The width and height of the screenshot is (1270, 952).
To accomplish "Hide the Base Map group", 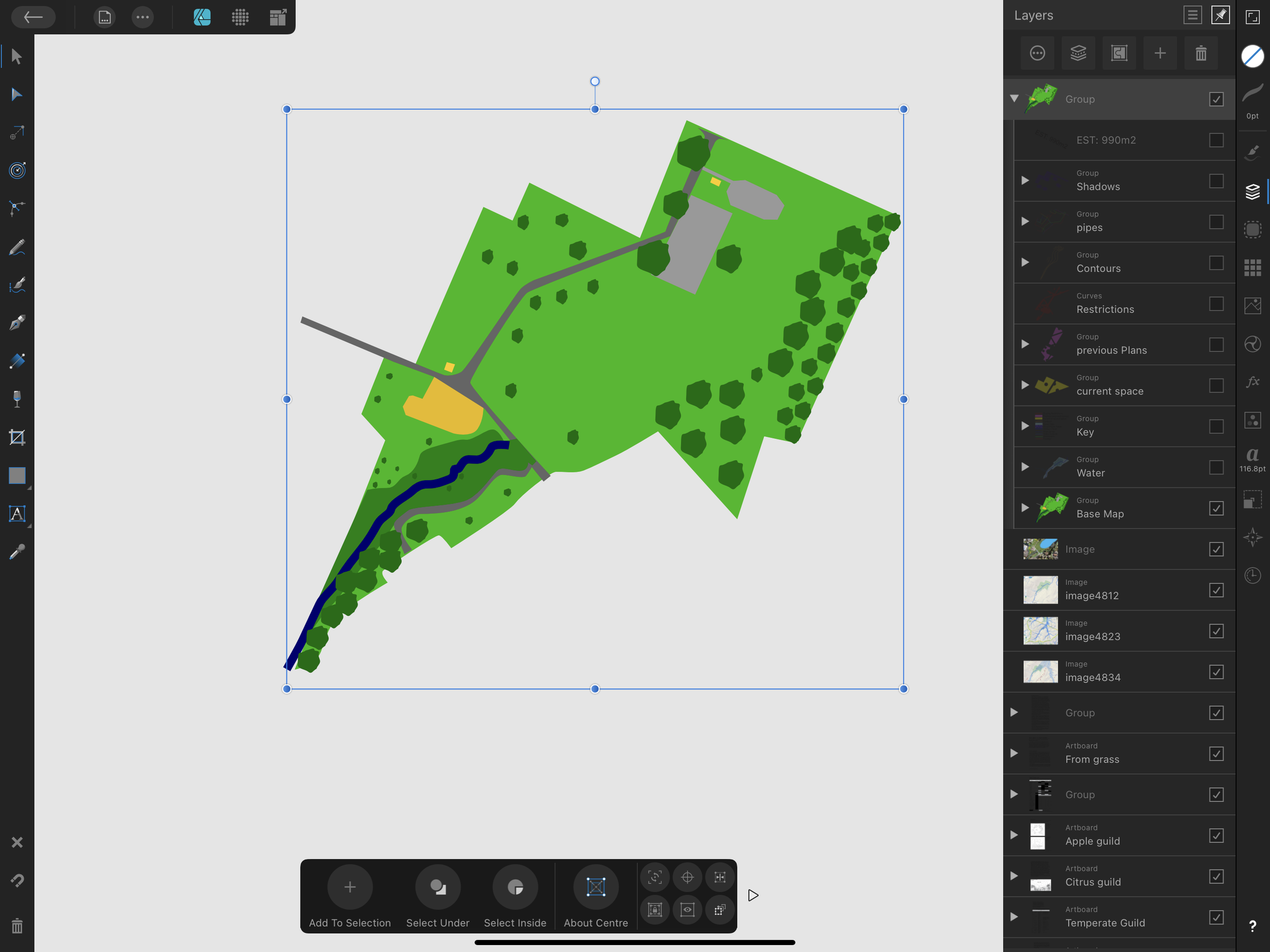I will (x=1217, y=507).
